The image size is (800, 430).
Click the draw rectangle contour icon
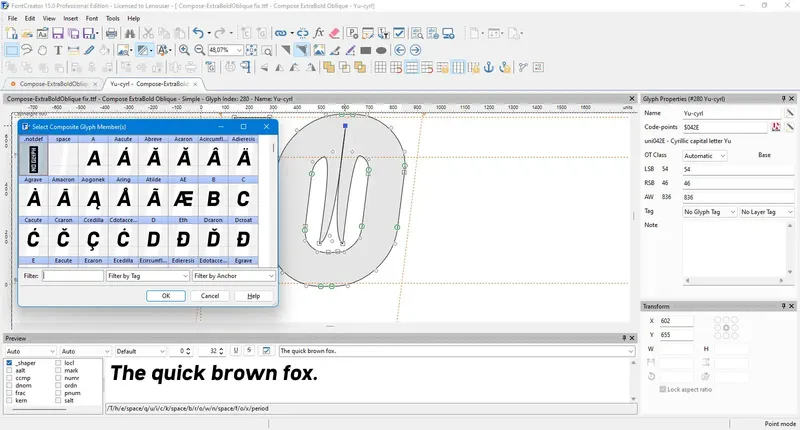coord(365,50)
